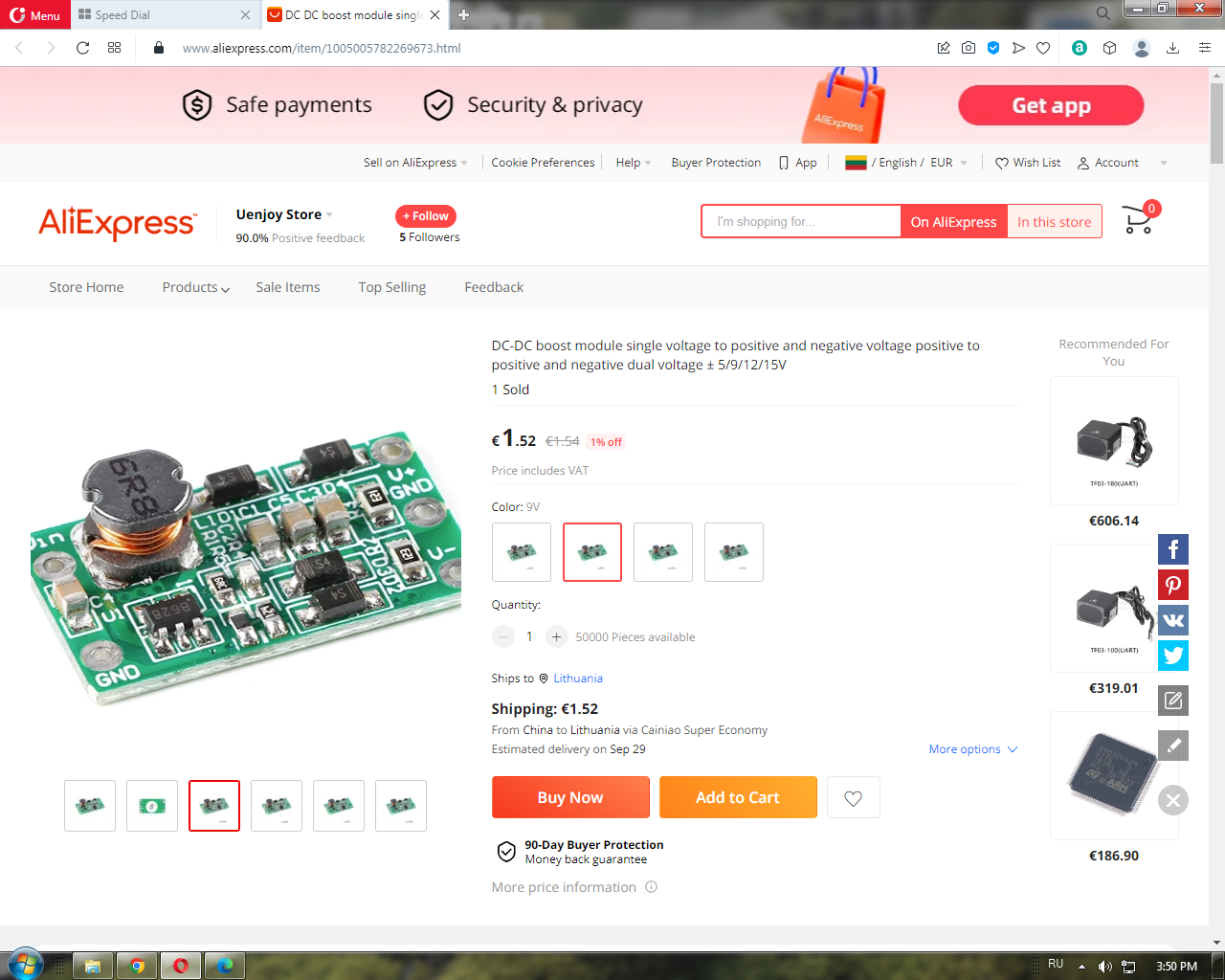This screenshot has width=1225, height=980.
Task: Share the product on Twitter
Action: [x=1173, y=656]
